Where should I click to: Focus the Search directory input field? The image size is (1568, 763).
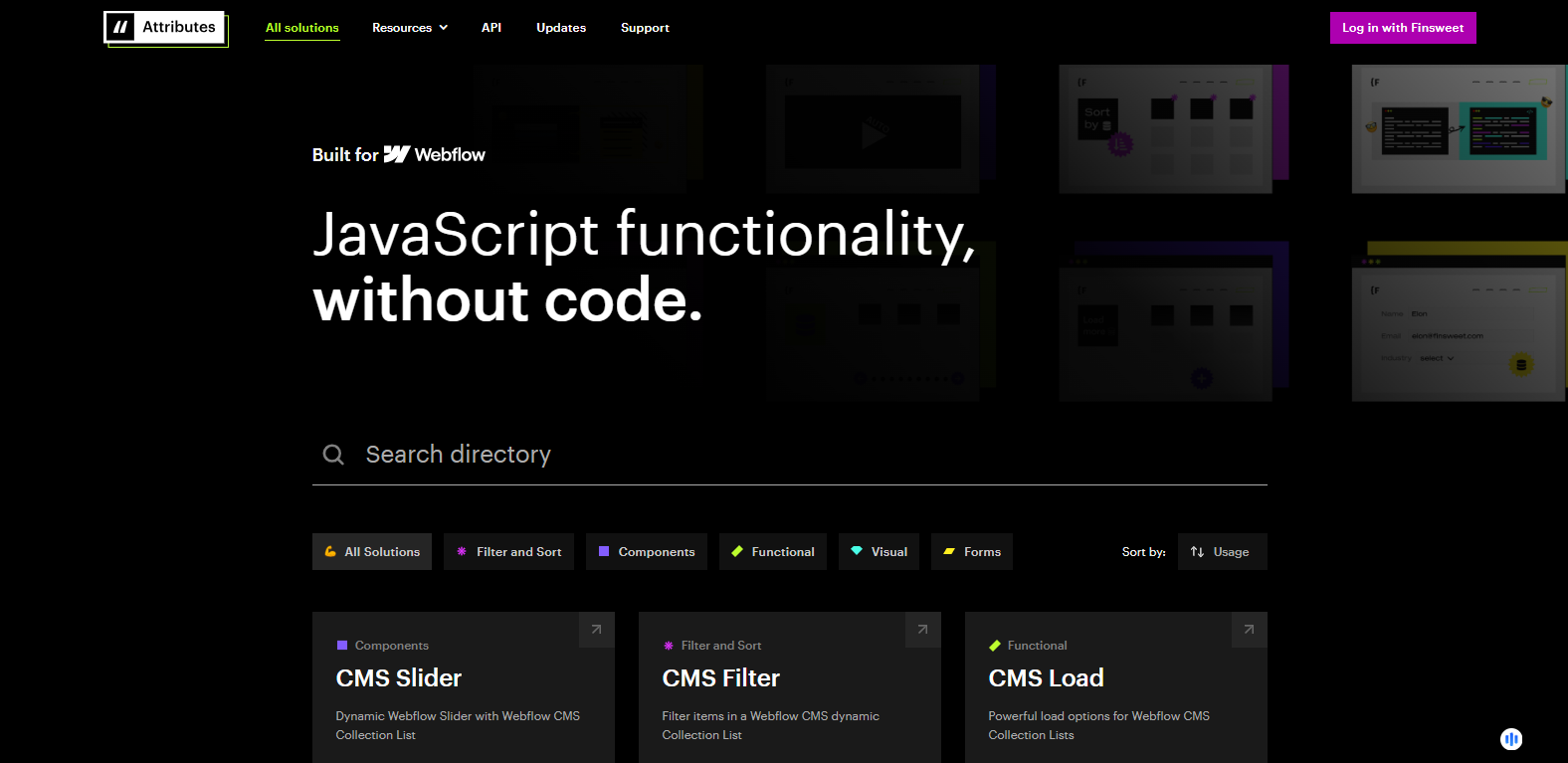click(790, 455)
